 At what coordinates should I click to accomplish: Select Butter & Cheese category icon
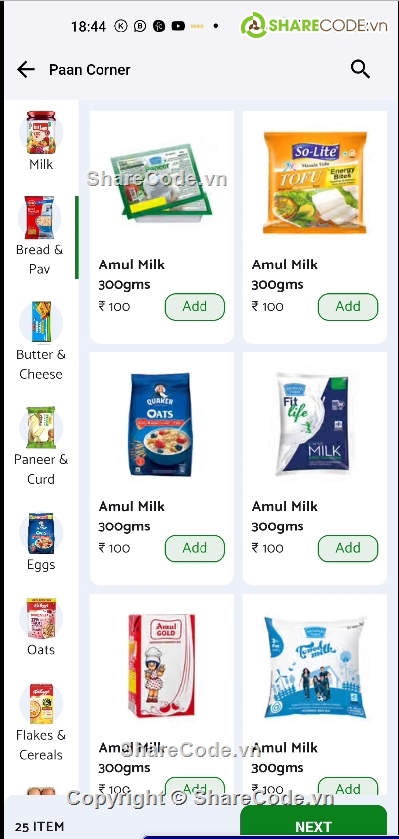[x=41, y=323]
